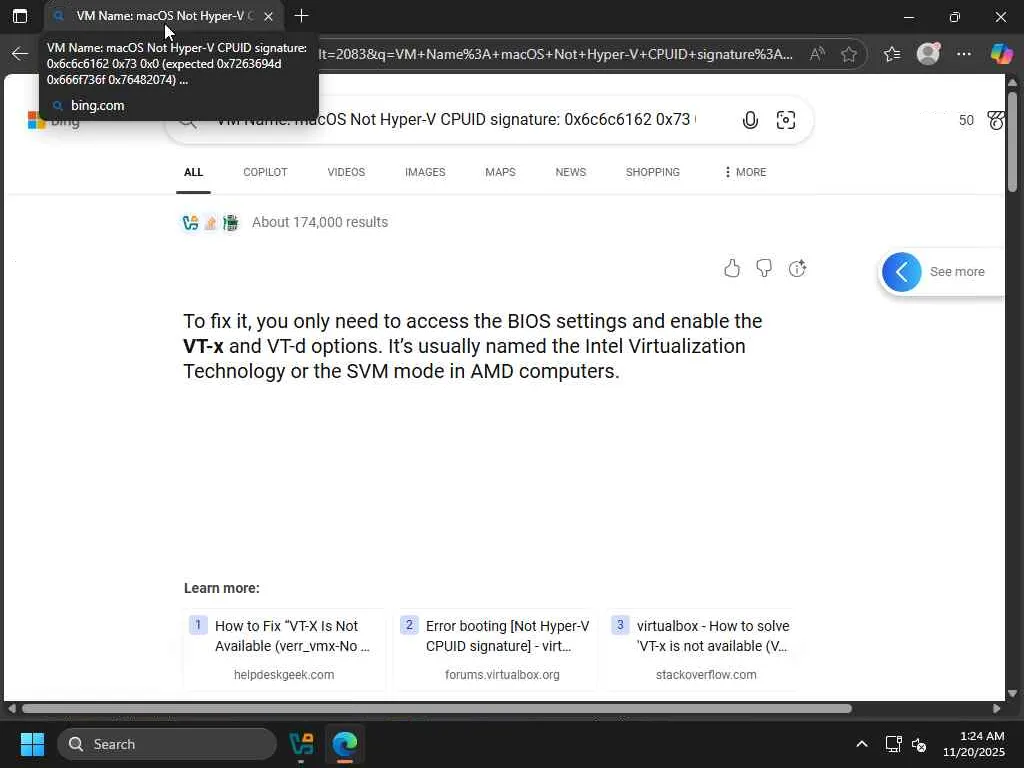
Task: Click the first source site icon by results
Action: [190, 223]
